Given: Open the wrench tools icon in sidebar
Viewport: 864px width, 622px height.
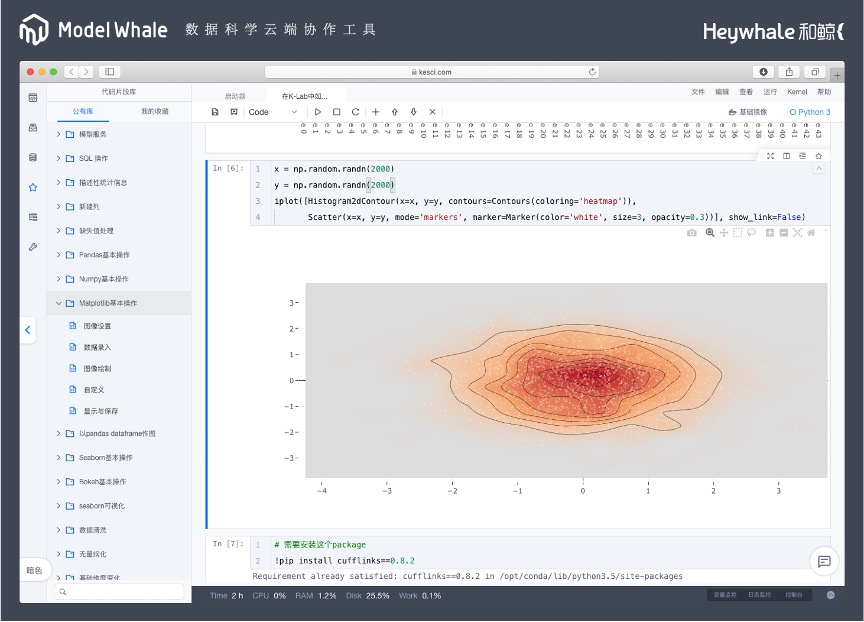Looking at the screenshot, I should coord(33,247).
